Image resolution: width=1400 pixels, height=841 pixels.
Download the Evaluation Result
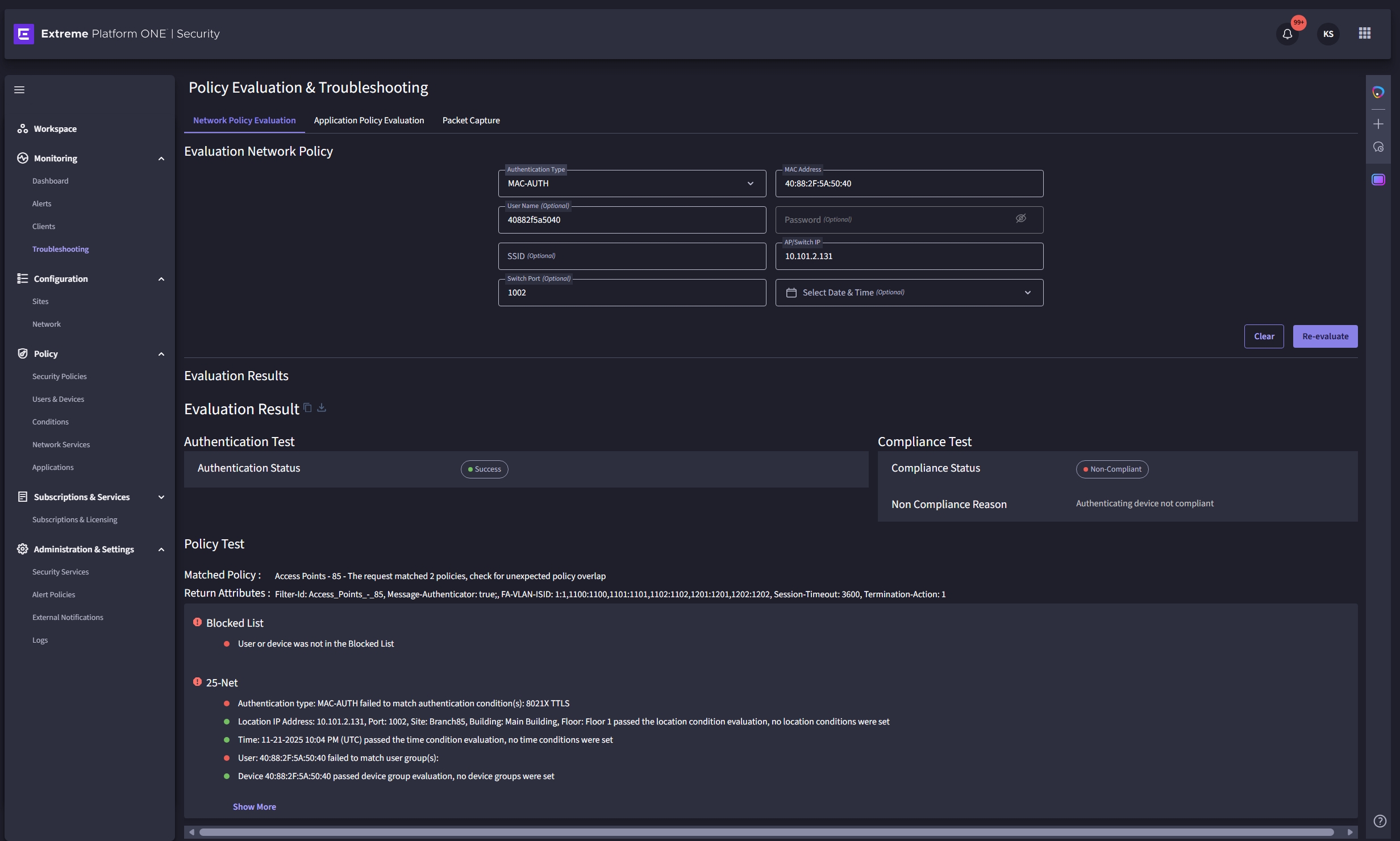[322, 407]
